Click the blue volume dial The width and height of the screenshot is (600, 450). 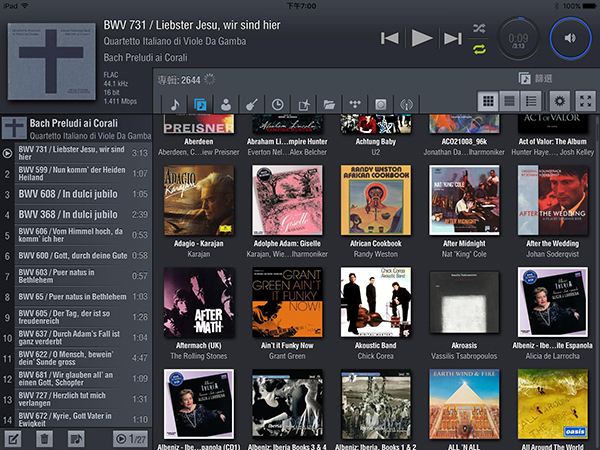[x=570, y=38]
